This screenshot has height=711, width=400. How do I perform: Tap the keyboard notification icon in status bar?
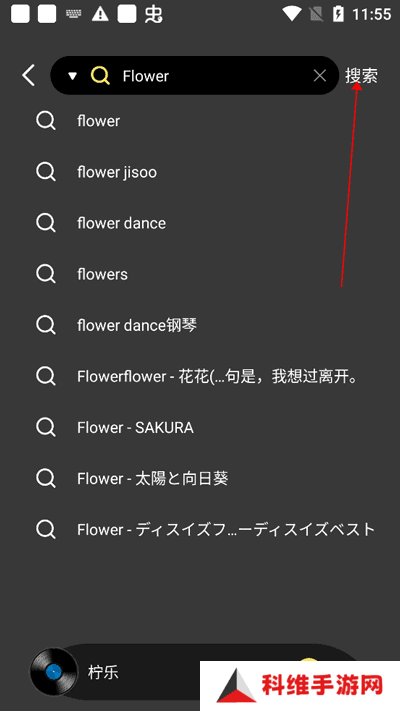pos(73,14)
